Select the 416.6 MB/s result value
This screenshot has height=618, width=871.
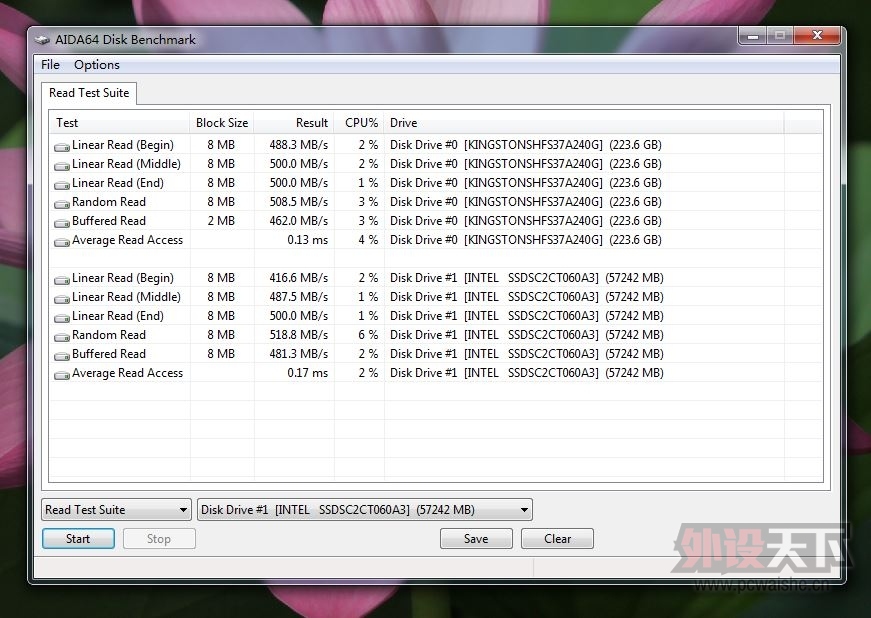(x=299, y=278)
